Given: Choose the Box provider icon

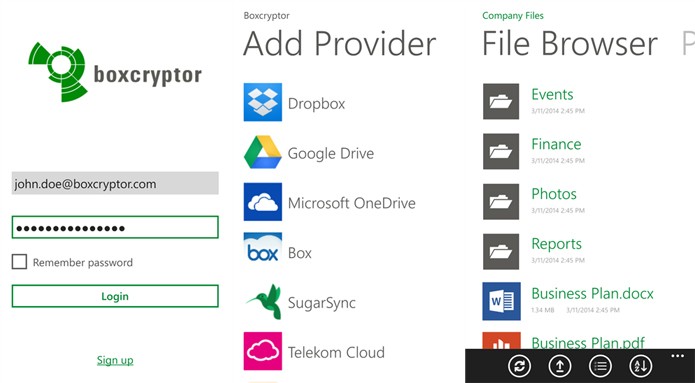Looking at the screenshot, I should (x=262, y=251).
